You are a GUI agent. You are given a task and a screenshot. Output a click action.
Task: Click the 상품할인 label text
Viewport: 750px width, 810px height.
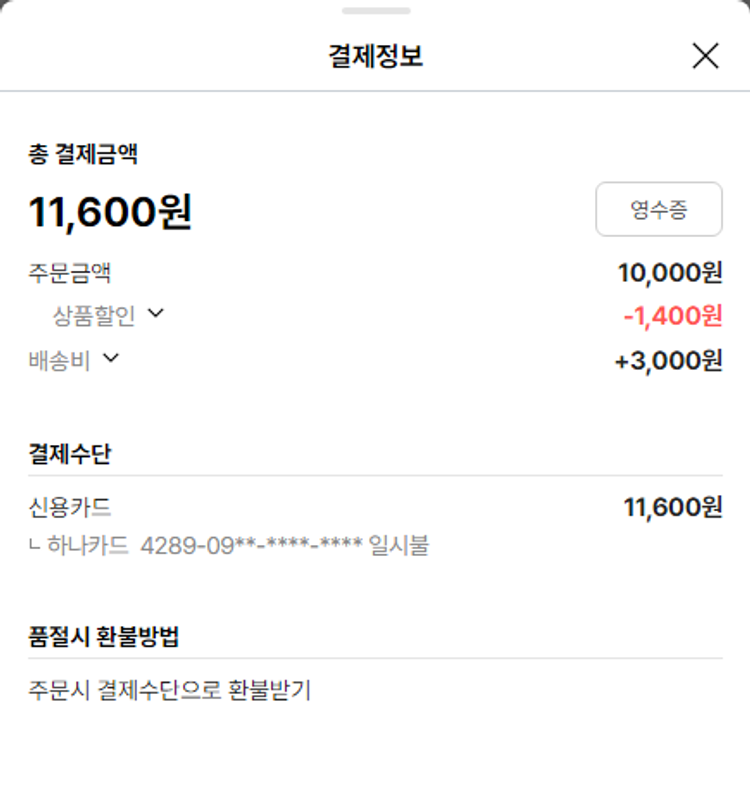pyautogui.click(x=94, y=316)
